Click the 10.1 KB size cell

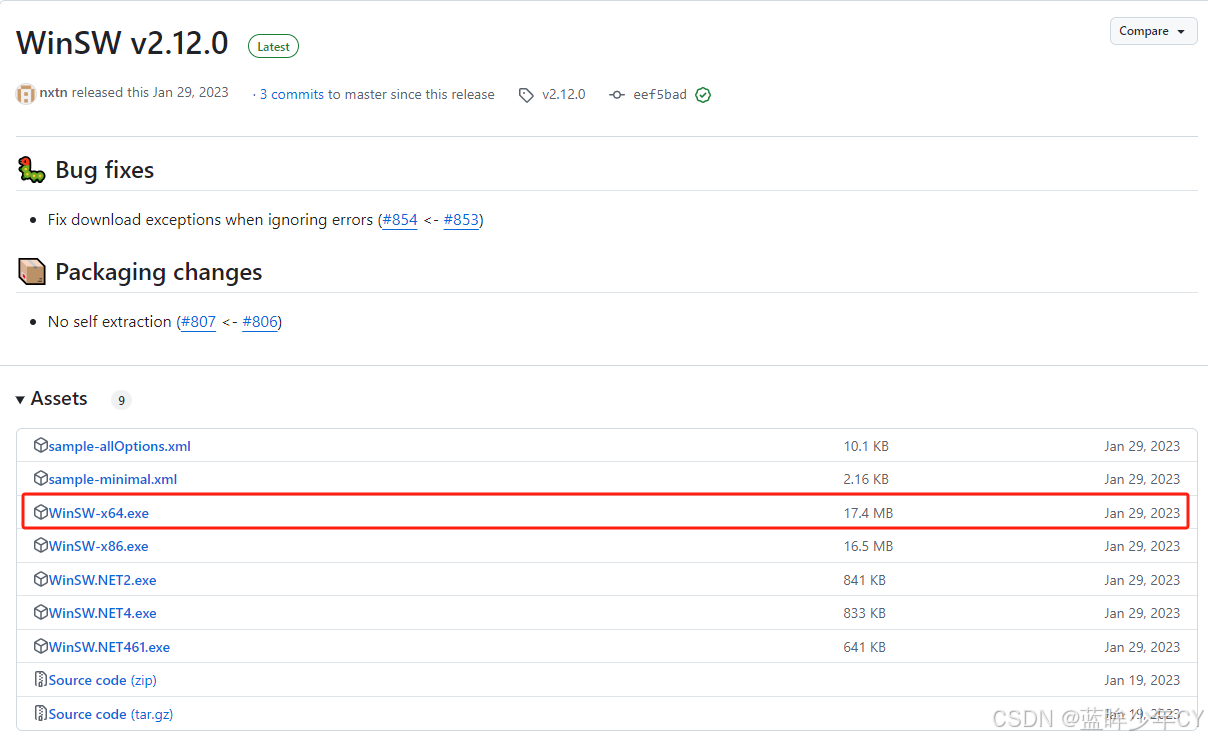coord(866,446)
